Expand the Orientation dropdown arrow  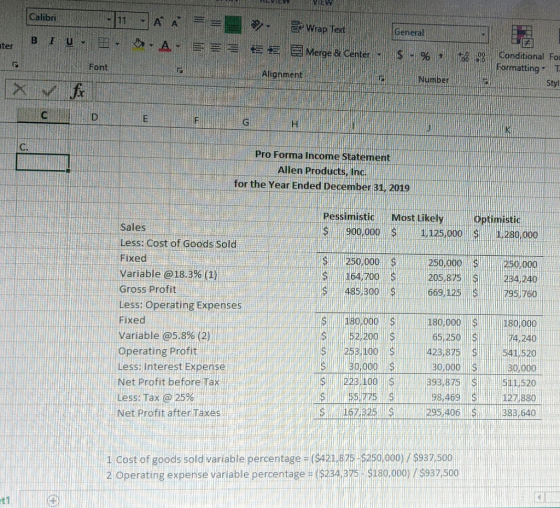268,26
